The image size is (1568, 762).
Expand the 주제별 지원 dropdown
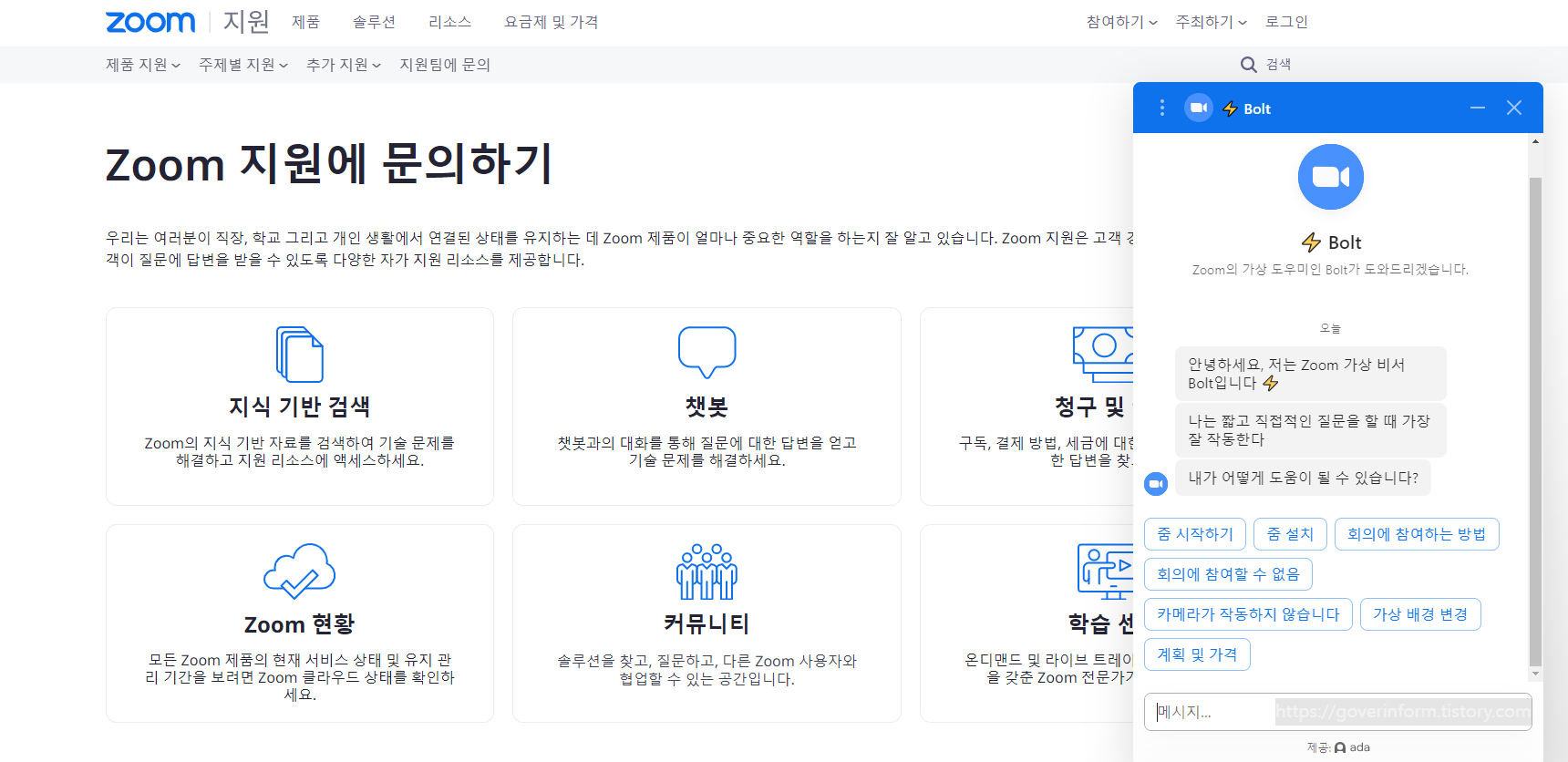(243, 65)
